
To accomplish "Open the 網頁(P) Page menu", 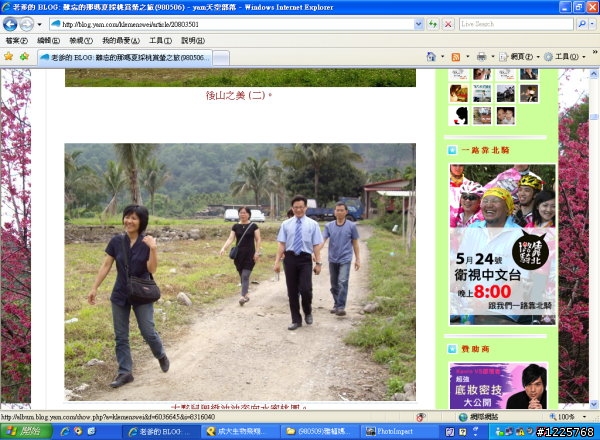I will (x=519, y=57).
